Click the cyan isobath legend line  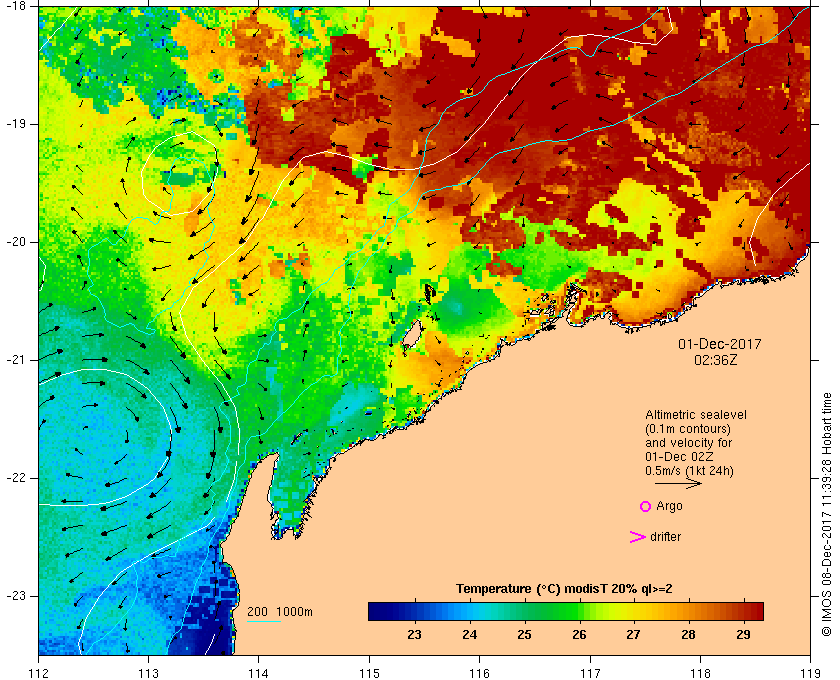pos(264,622)
